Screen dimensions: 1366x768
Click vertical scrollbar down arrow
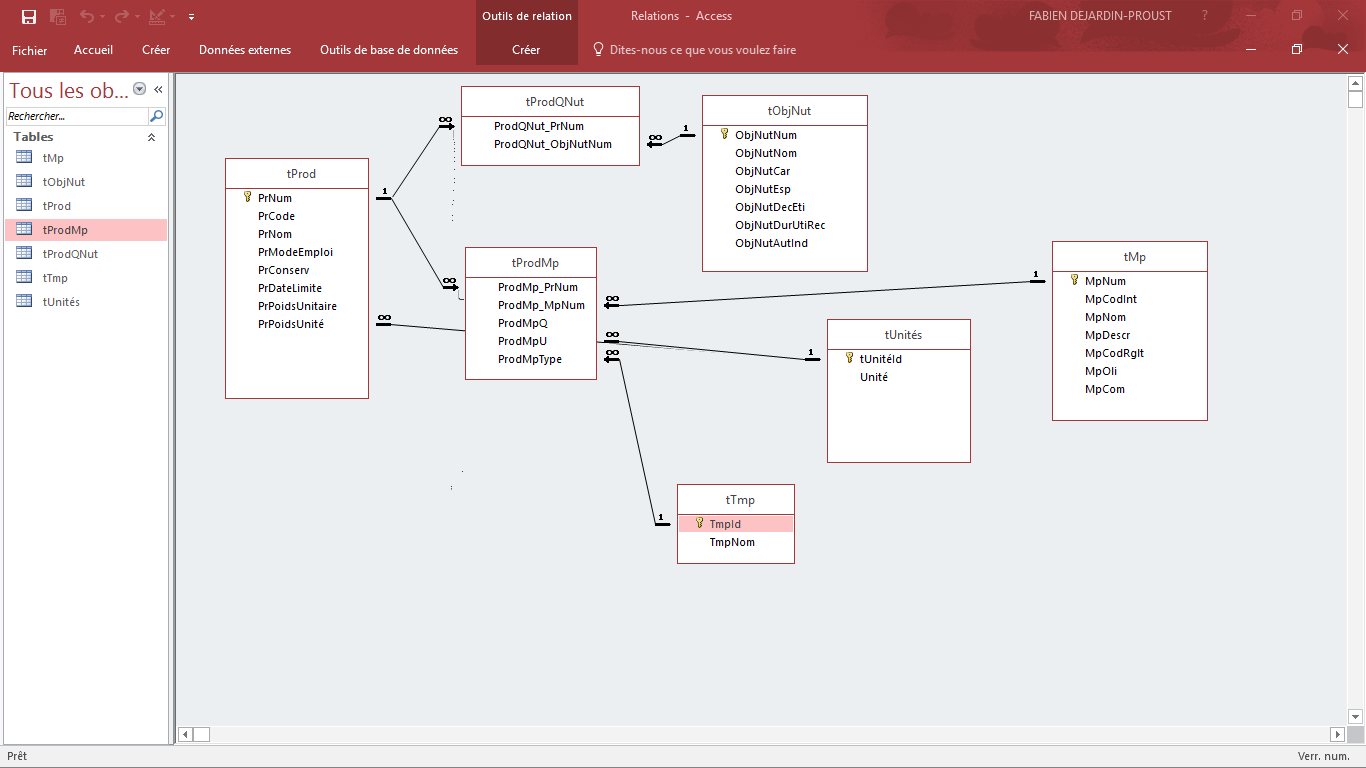tap(1356, 717)
